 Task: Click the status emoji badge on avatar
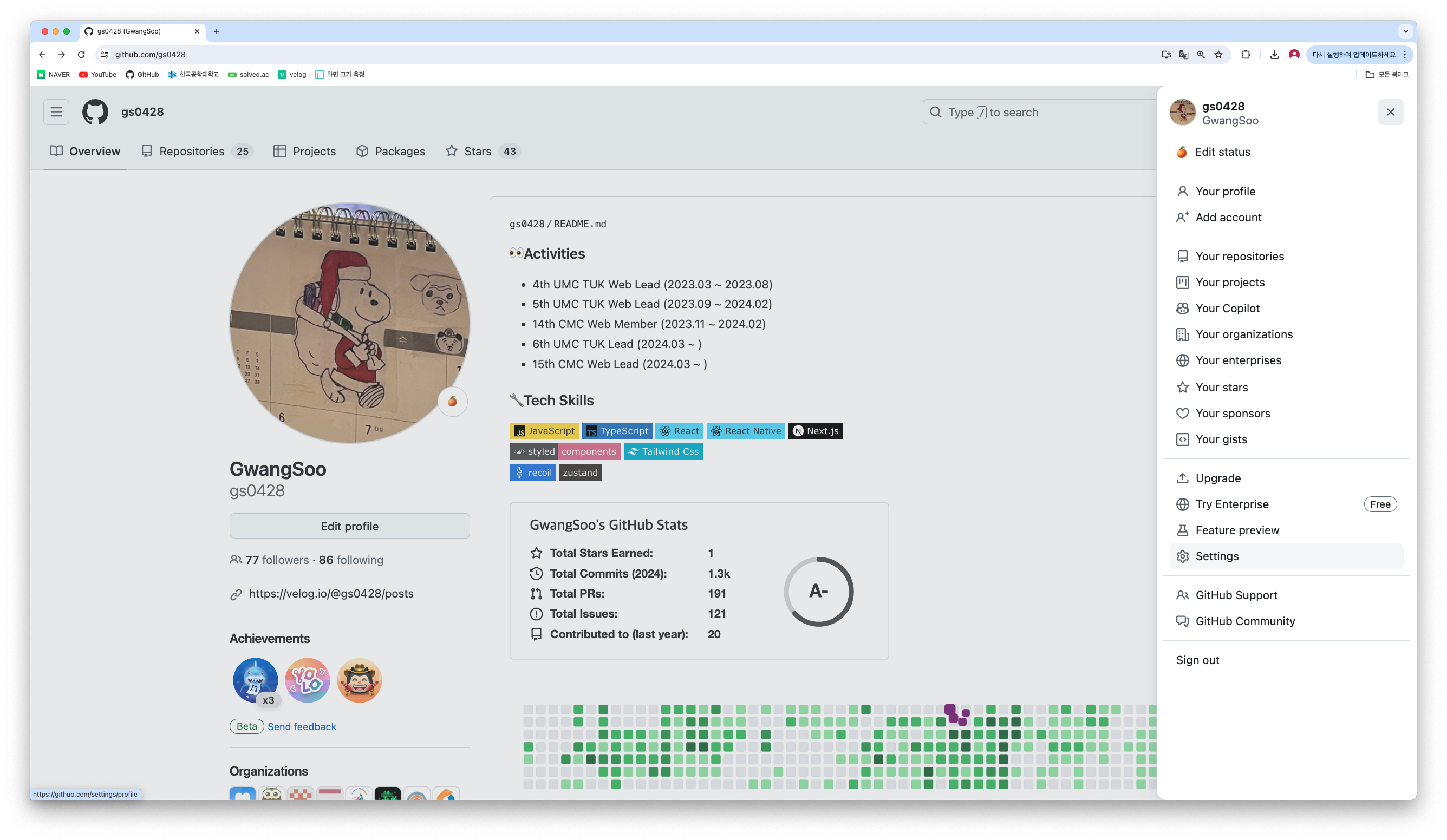[x=453, y=401]
